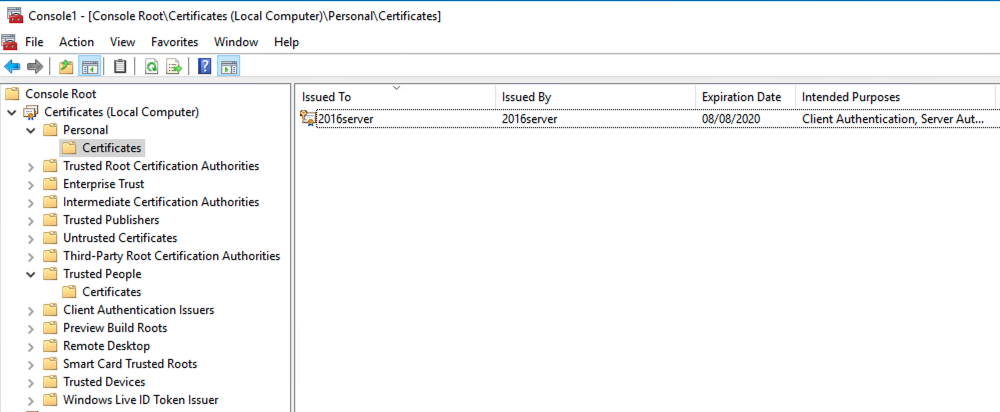Toggle Show/Hide Console Tree button

(x=90, y=67)
